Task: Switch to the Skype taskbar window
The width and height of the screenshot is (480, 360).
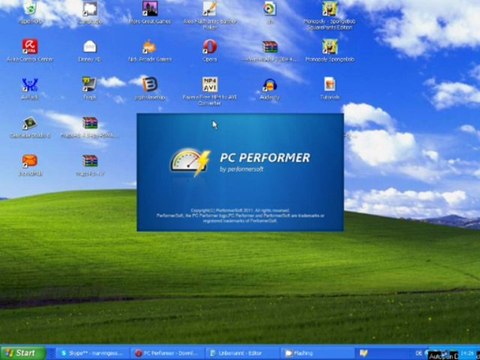Action: pyautogui.click(x=93, y=353)
